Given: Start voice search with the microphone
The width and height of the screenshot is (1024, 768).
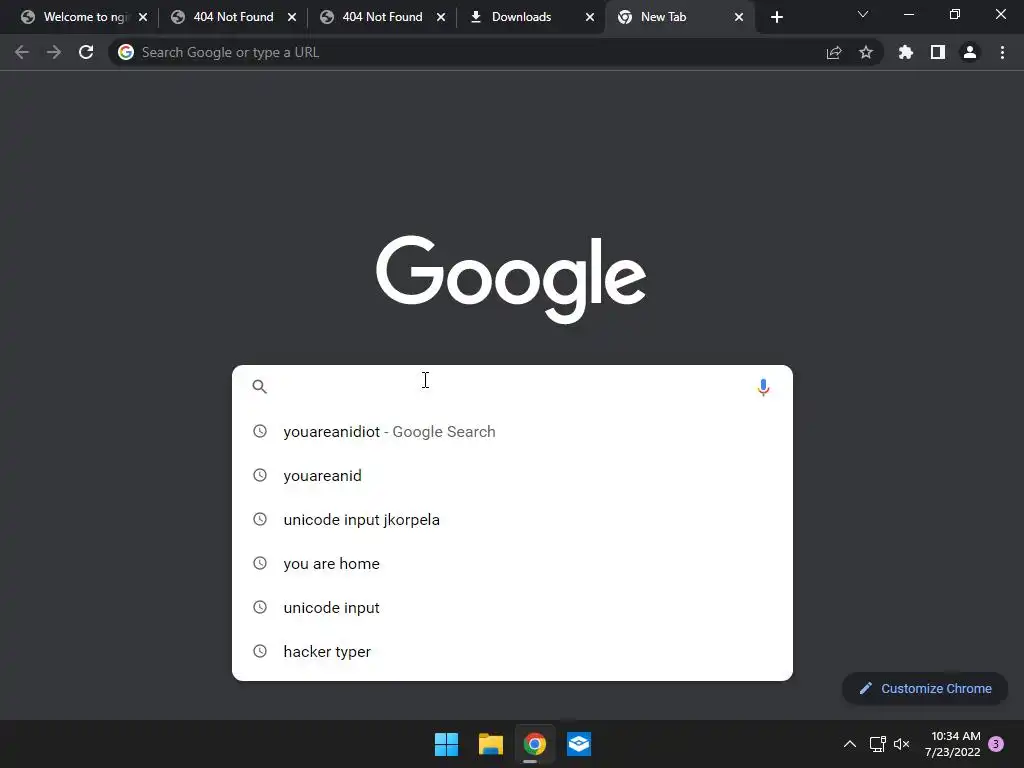Looking at the screenshot, I should pos(763,387).
